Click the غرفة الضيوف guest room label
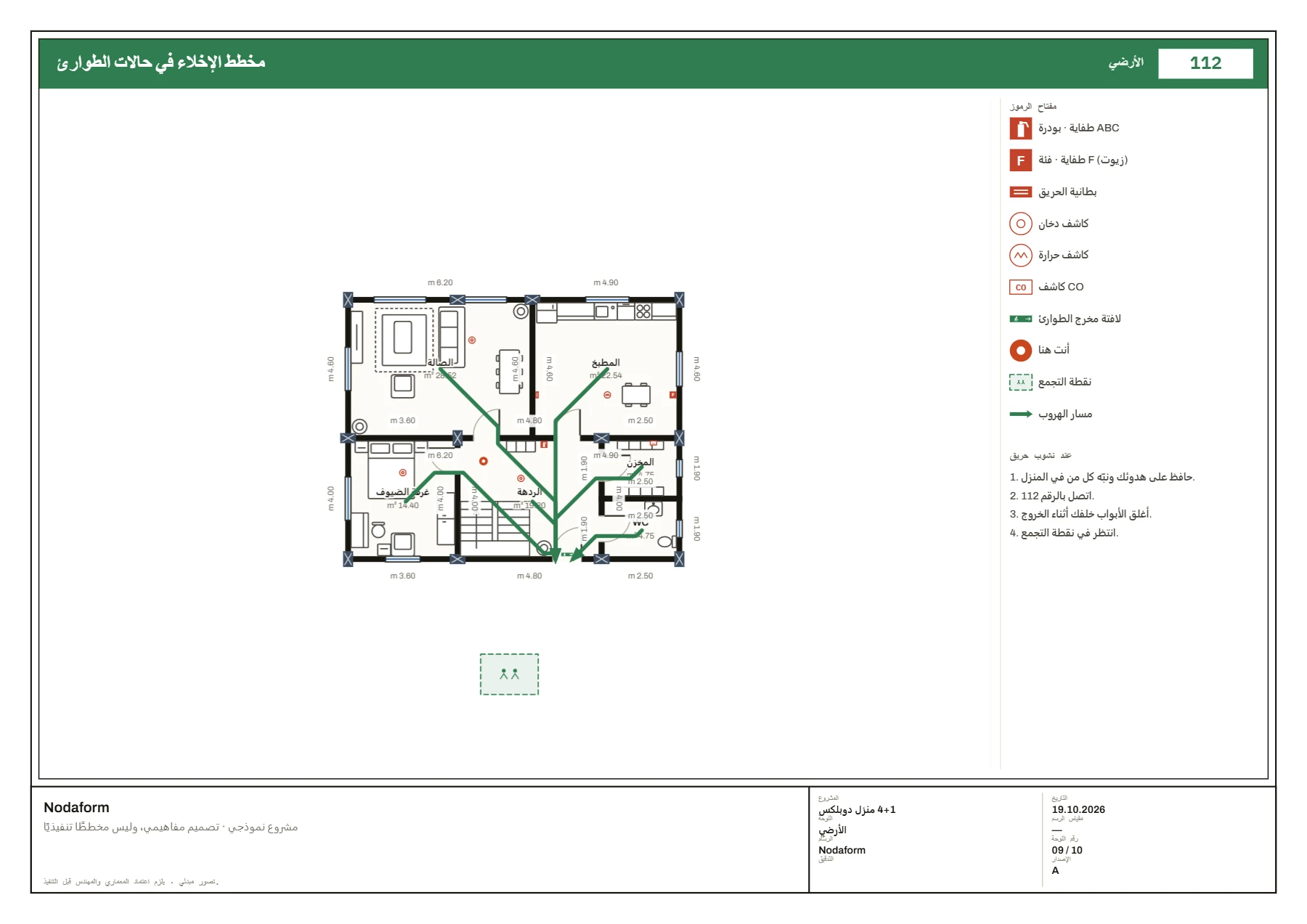Screen dimensions: 1307x924 tap(402, 492)
